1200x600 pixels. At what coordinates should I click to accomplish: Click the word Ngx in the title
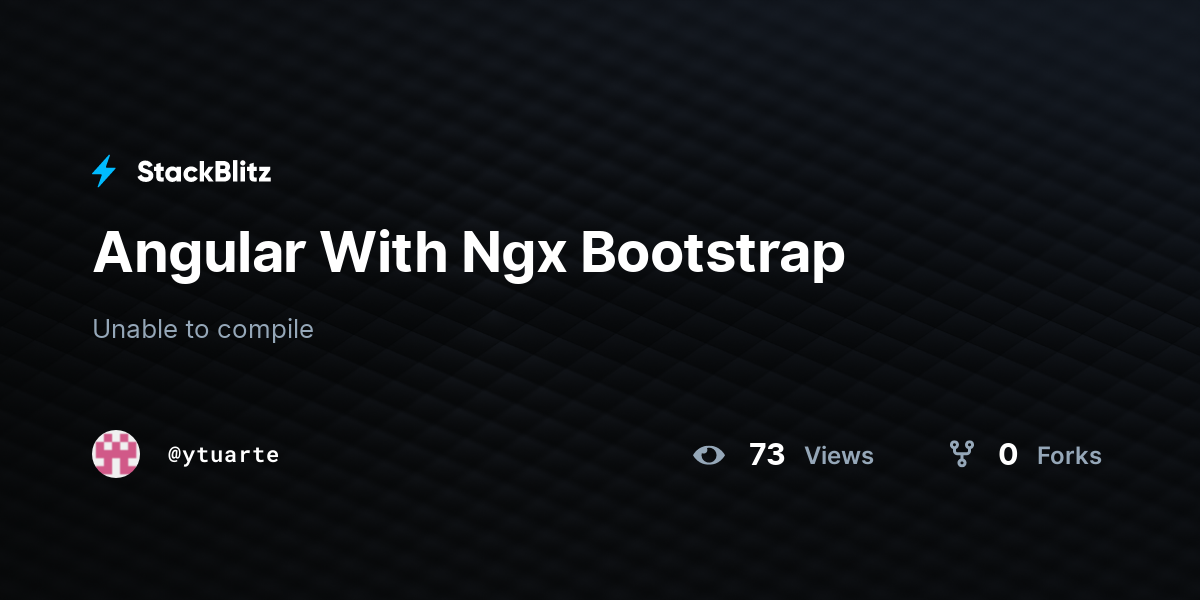point(514,254)
